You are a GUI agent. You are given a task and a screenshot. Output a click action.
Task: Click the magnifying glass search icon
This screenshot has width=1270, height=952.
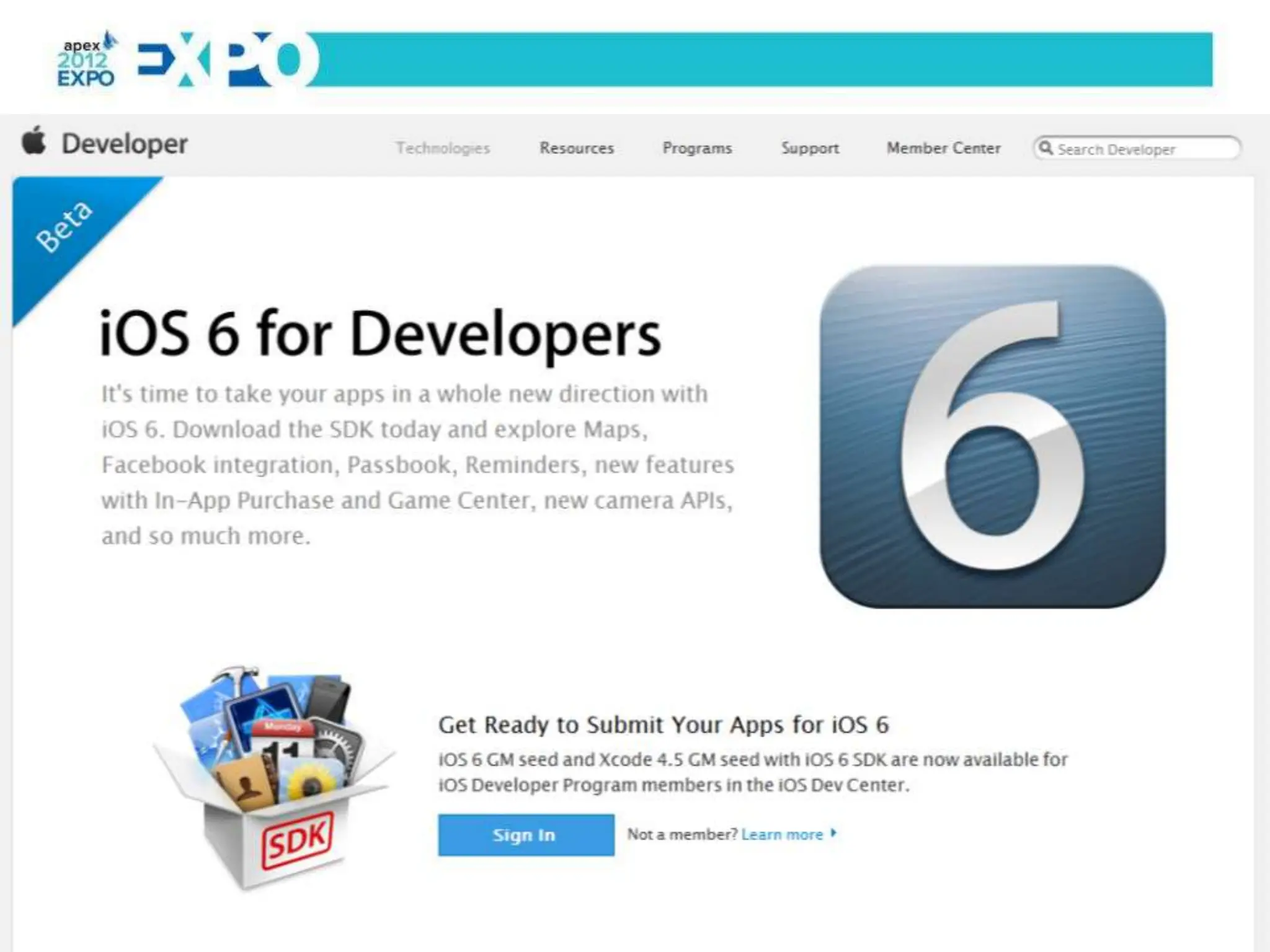[1046, 148]
